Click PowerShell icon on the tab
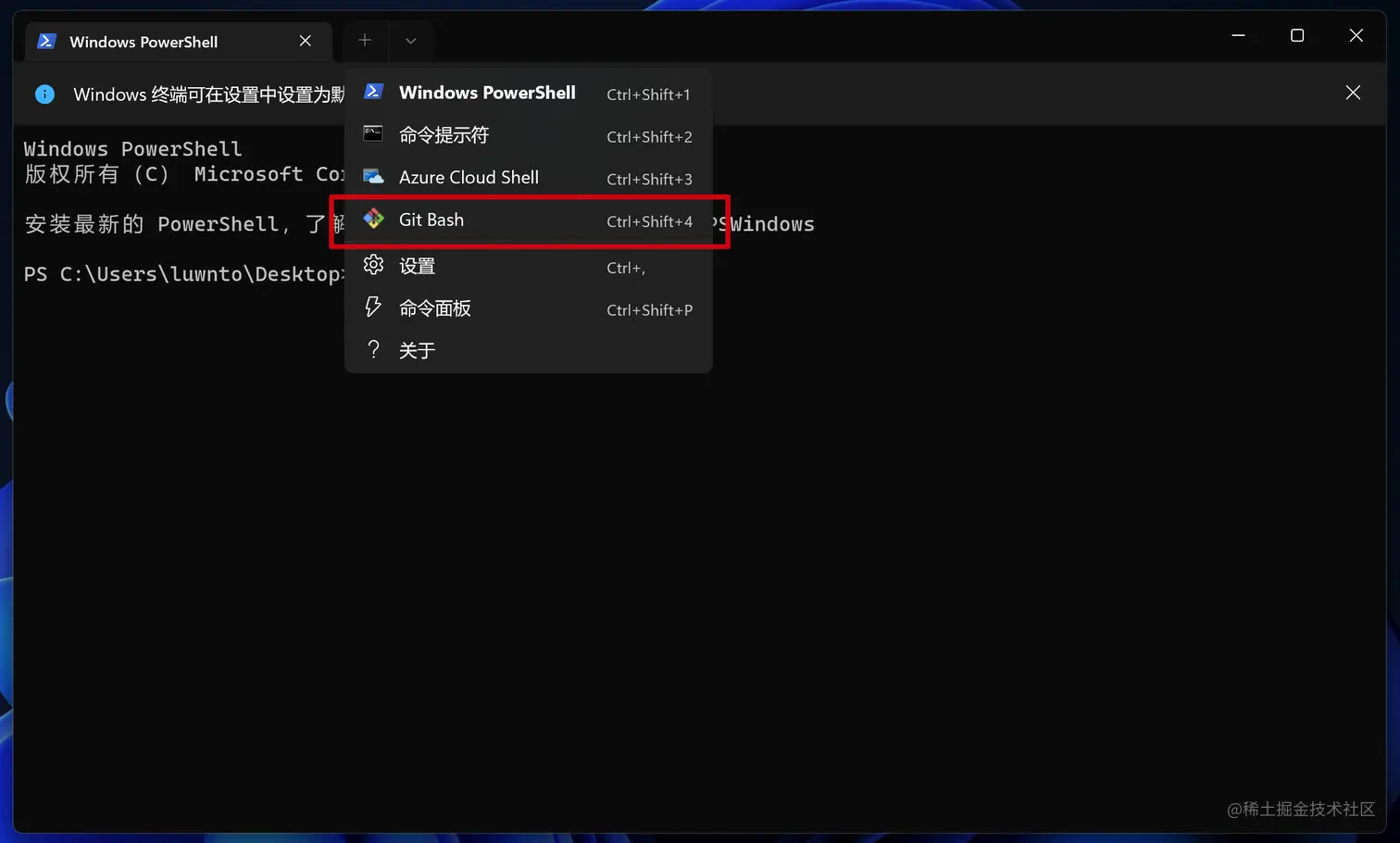 click(46, 41)
